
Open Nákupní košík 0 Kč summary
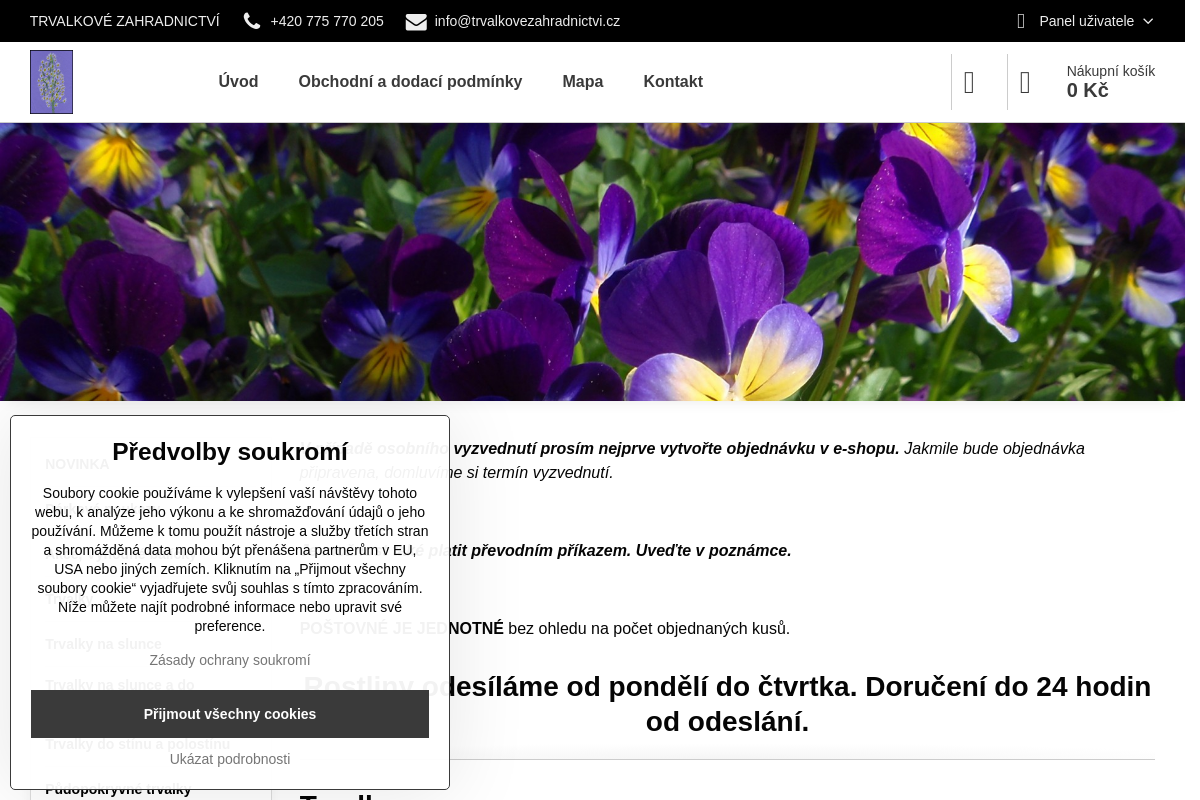1110,81
